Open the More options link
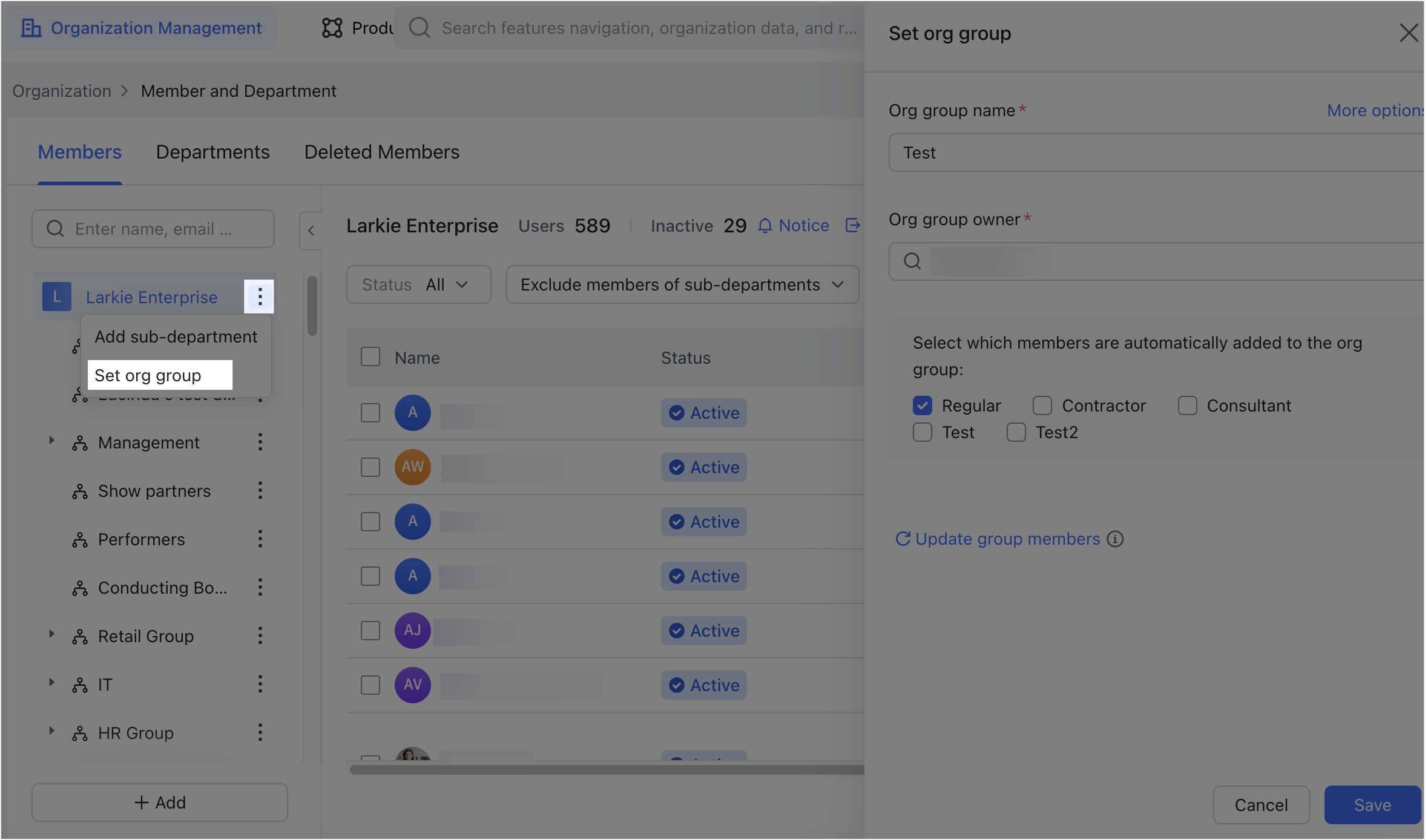The height and width of the screenshot is (840, 1425). (x=1375, y=110)
